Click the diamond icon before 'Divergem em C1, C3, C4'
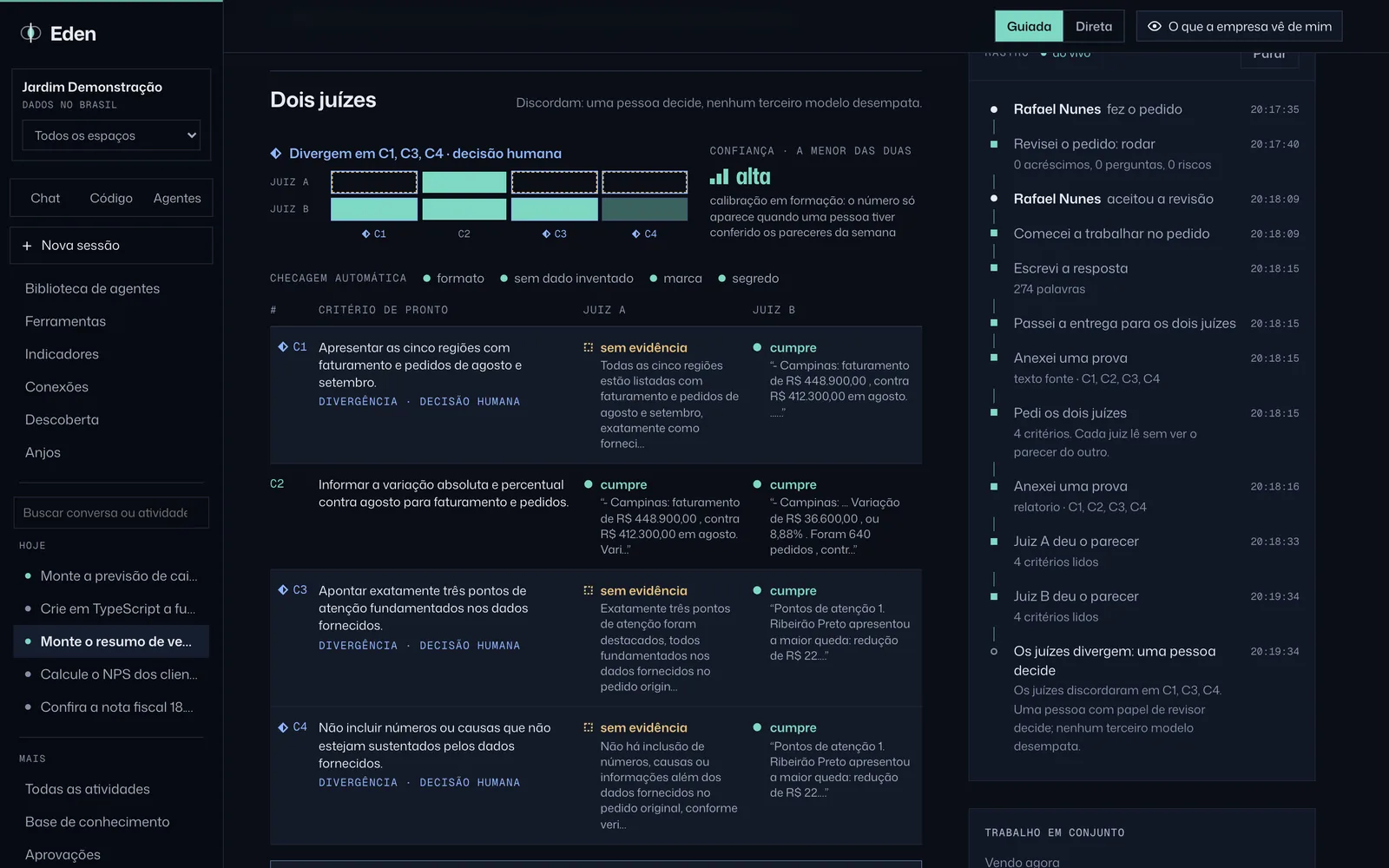The width and height of the screenshot is (1389, 868). [276, 154]
